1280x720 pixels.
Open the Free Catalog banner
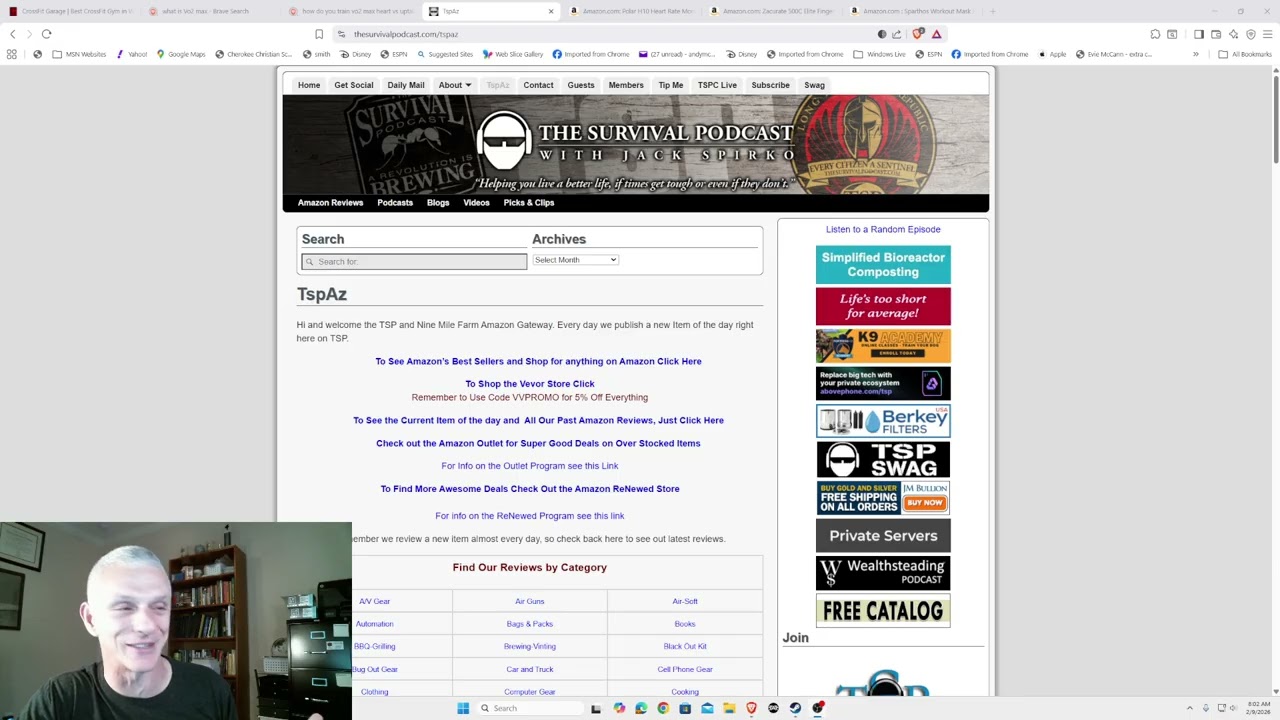883,611
